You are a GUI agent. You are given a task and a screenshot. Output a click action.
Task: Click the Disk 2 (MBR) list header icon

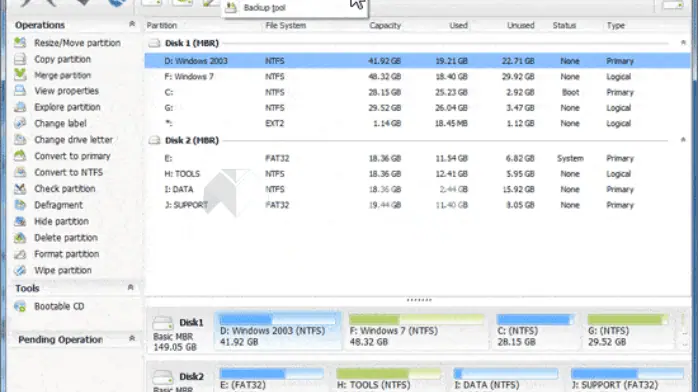coord(154,140)
